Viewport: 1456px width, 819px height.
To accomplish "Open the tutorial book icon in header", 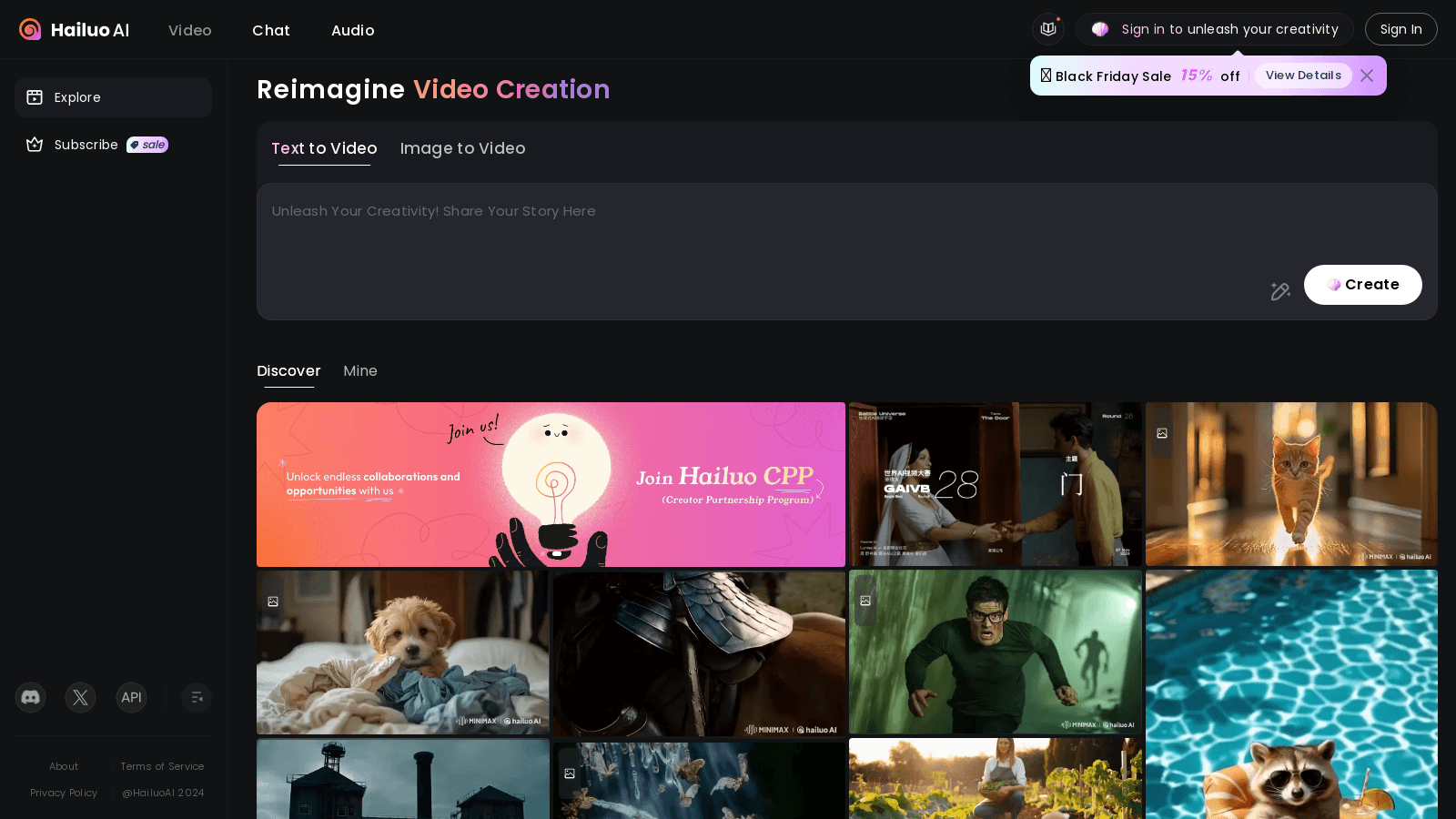I will tap(1048, 29).
